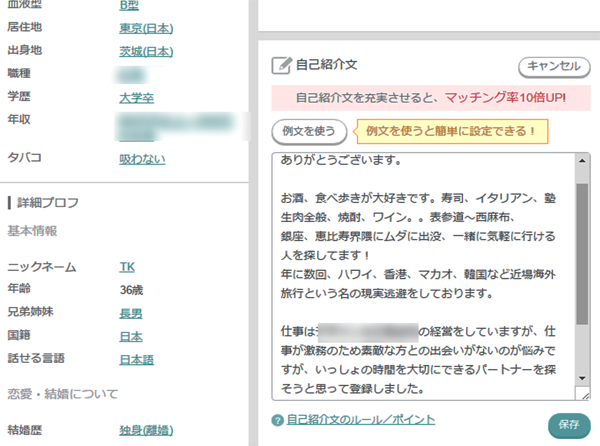Edit birthplace value 茨城(日本)

[146, 51]
